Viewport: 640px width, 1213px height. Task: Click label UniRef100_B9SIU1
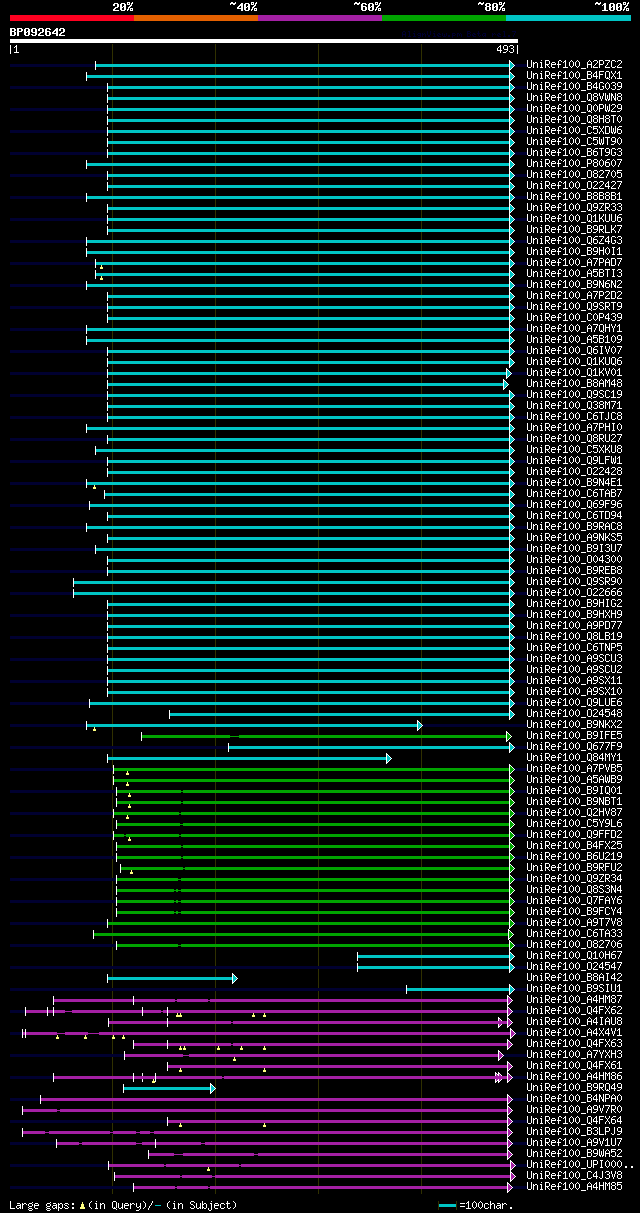574,988
